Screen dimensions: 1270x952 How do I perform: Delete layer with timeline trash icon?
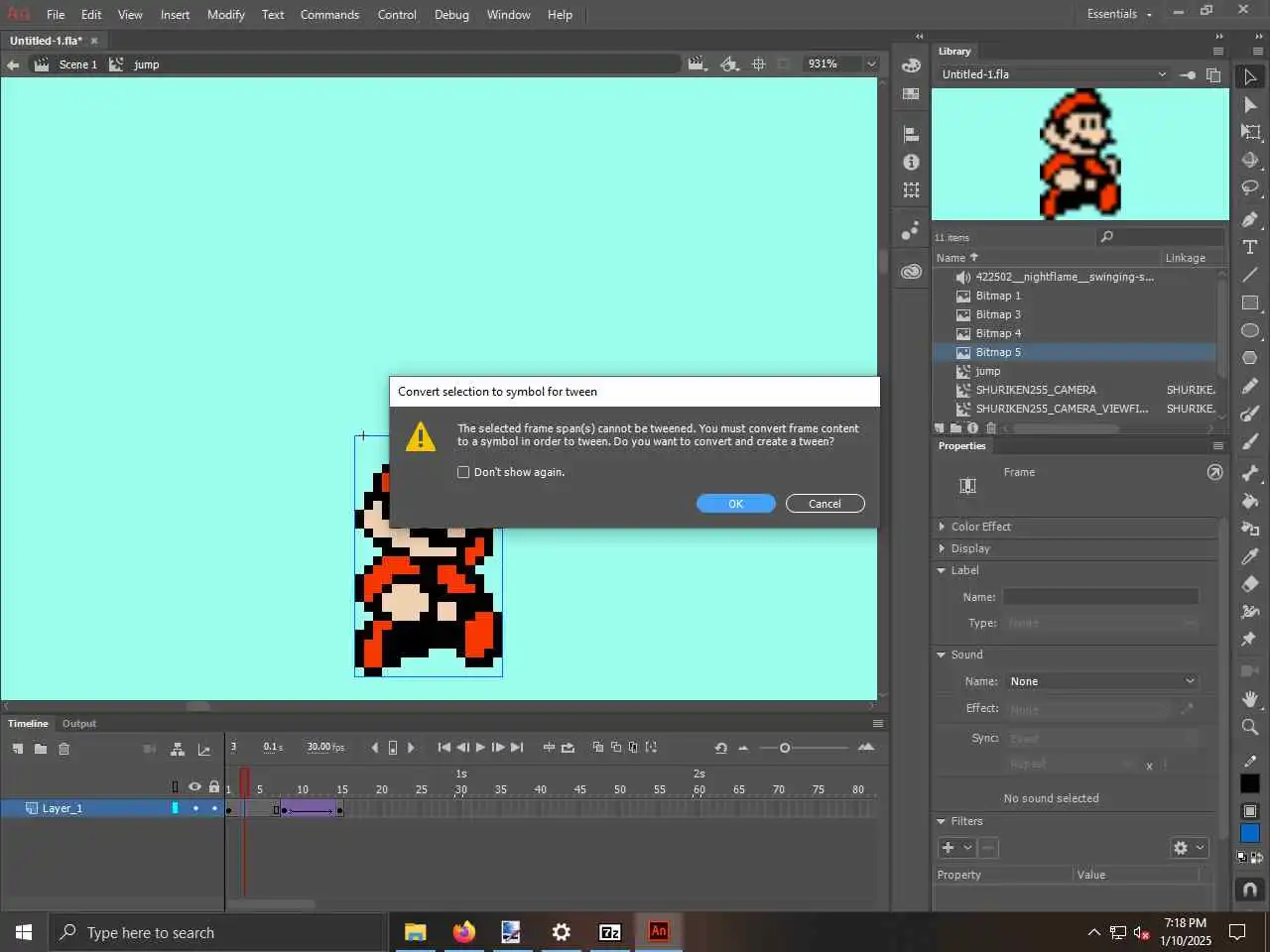pyautogui.click(x=63, y=749)
